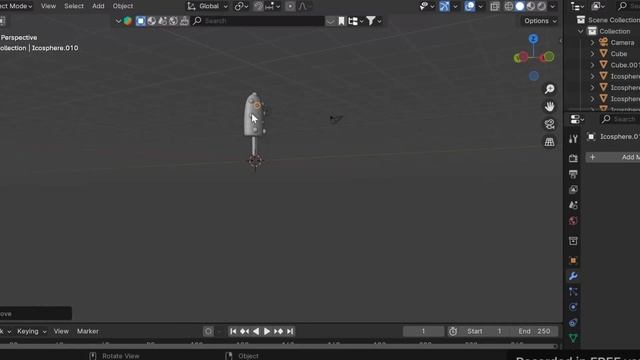Click the colorful Blender asset icon

tap(127, 21)
